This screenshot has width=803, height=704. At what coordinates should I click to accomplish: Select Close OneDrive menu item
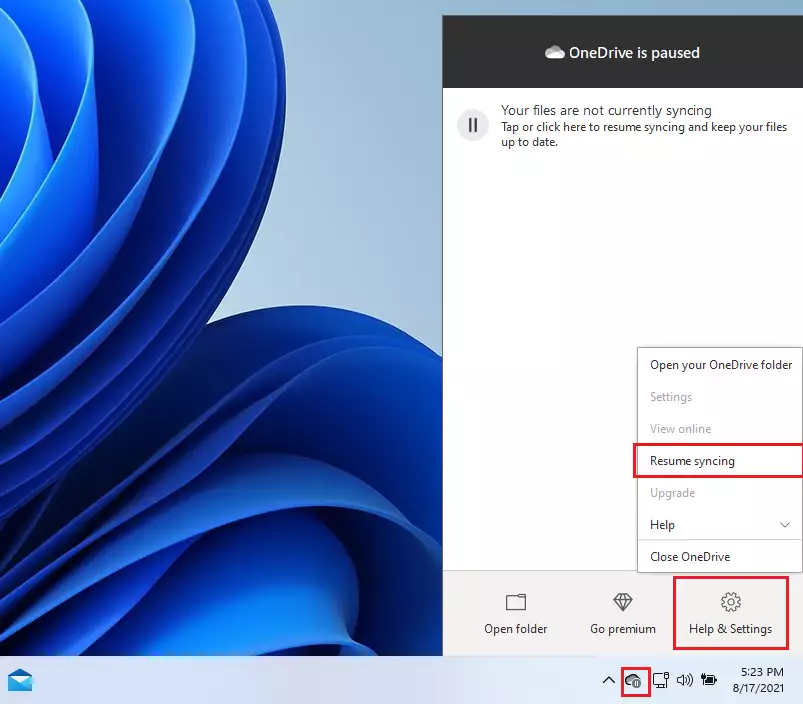click(720, 557)
